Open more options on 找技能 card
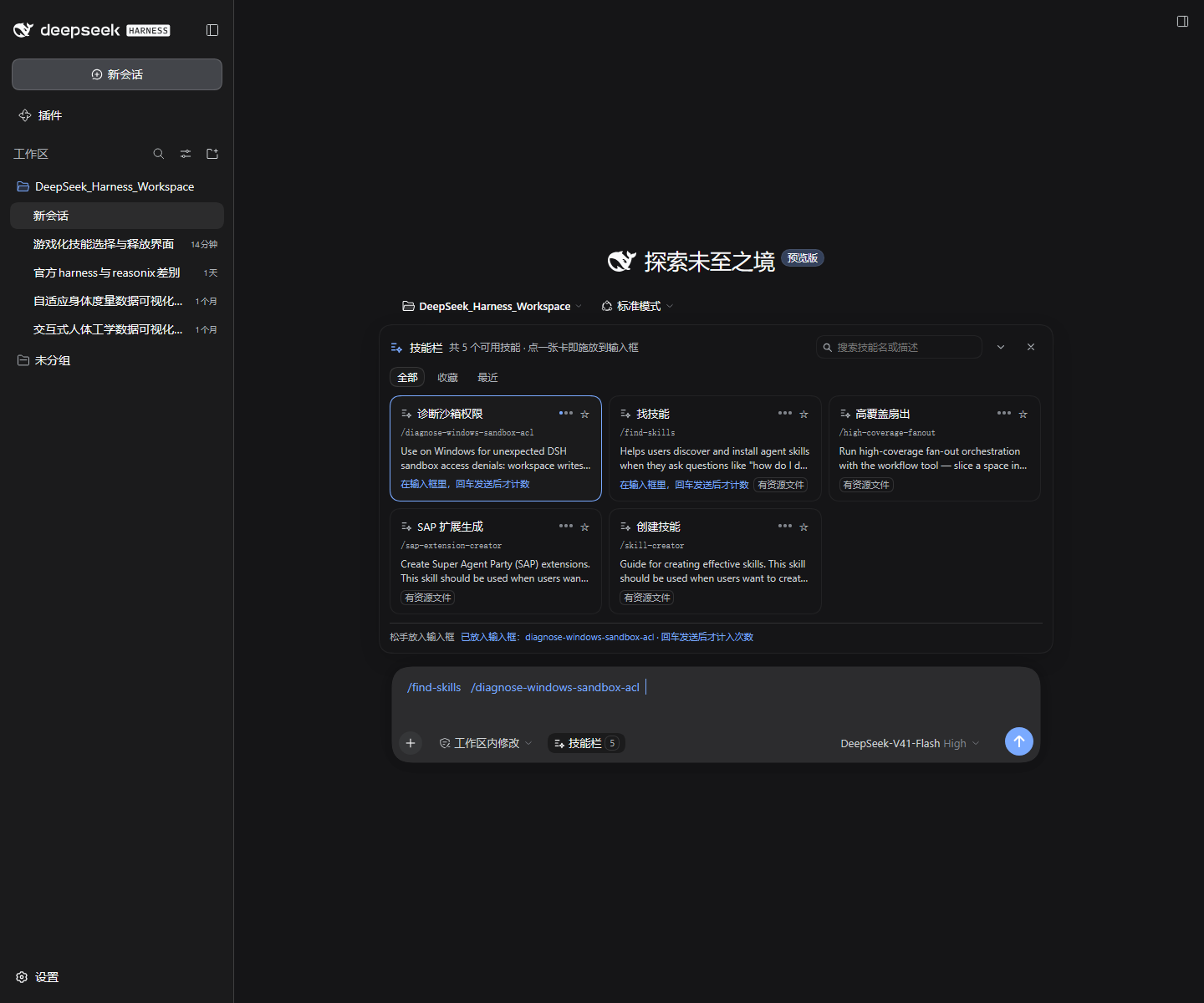 tap(785, 413)
